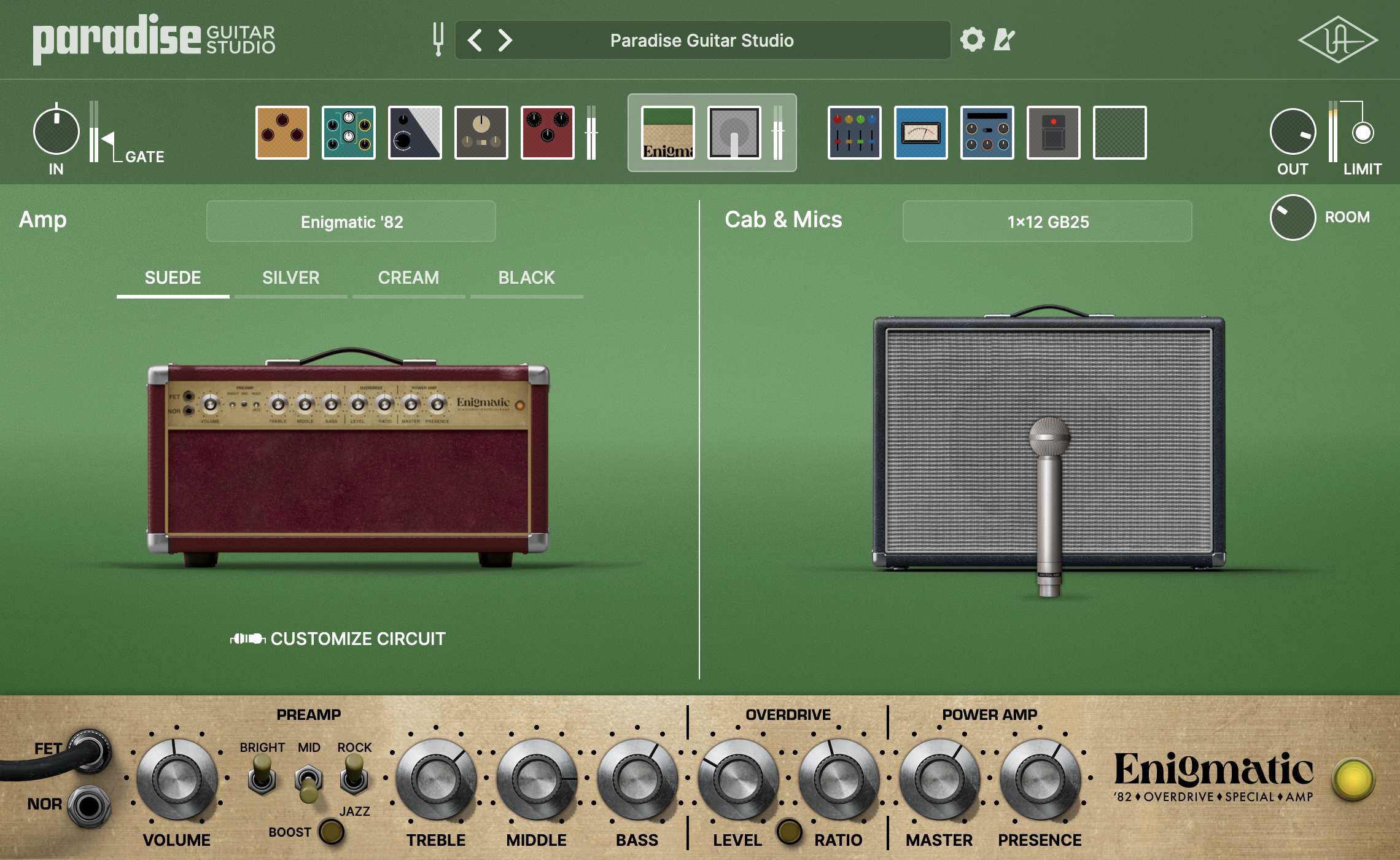
Task: Switch the ROCK/JAZZ toggle on the amp panel
Action: (354, 775)
